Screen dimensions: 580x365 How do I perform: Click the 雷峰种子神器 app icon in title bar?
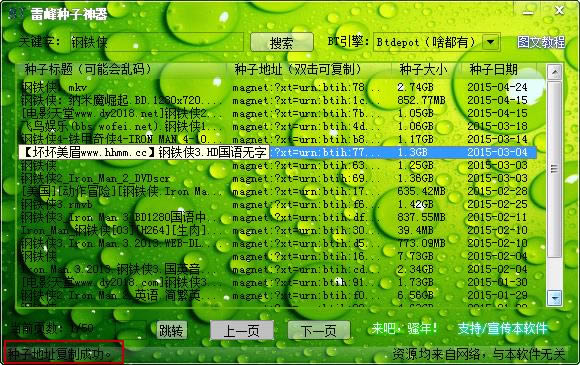pyautogui.click(x=16, y=14)
